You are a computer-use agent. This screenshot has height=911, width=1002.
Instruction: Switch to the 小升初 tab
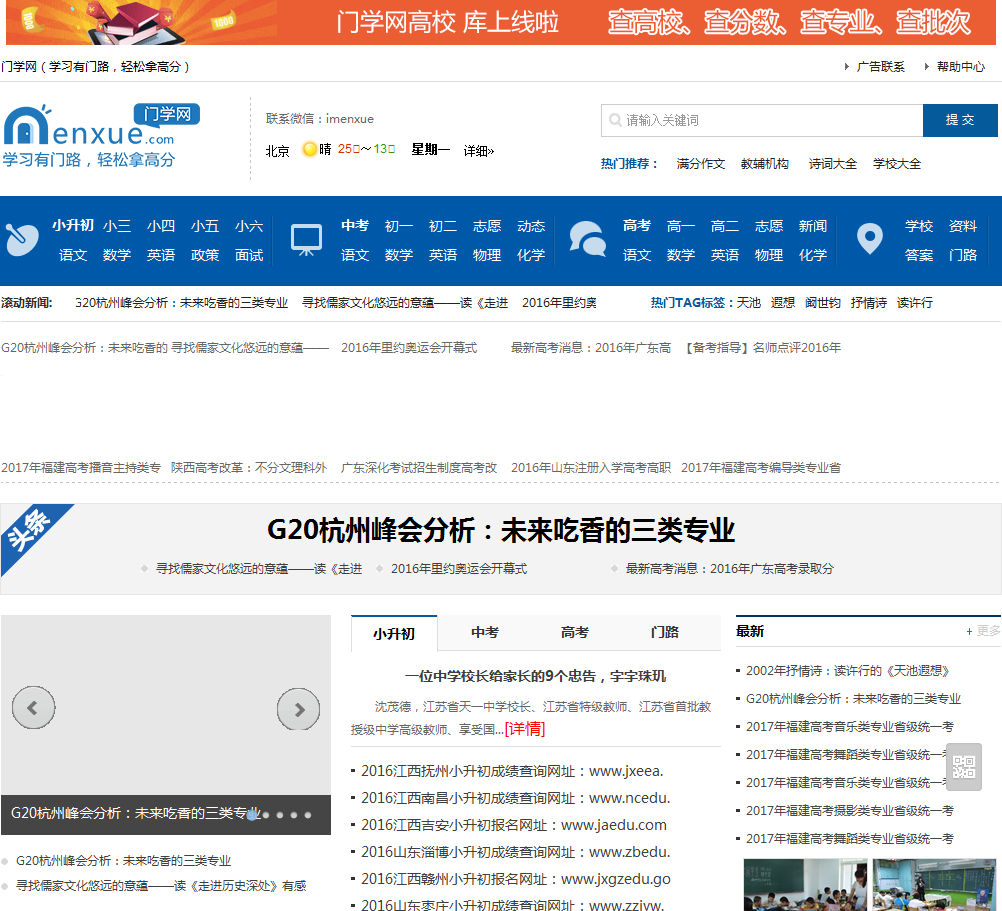coord(394,633)
